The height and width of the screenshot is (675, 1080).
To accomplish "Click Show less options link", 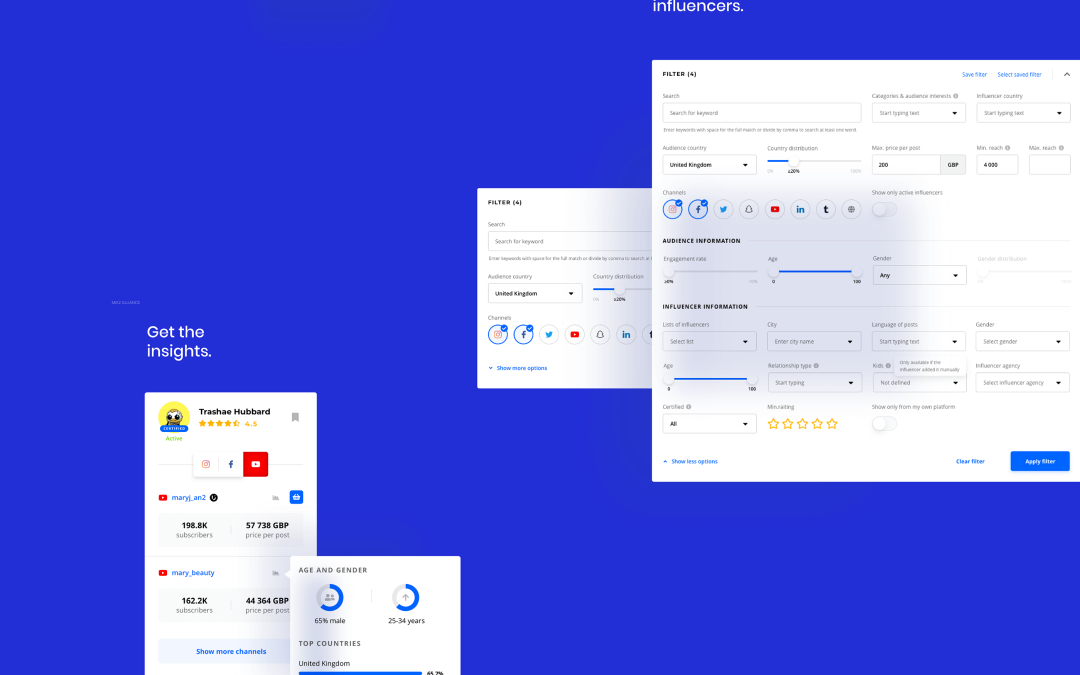I will (691, 461).
